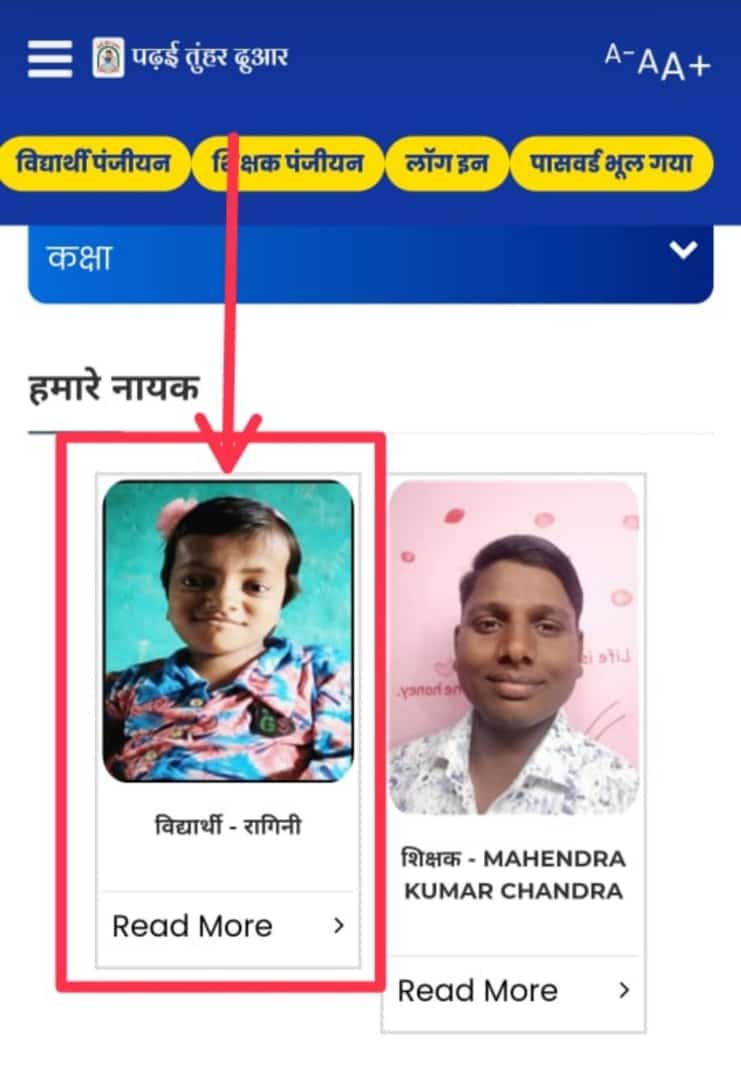Open विद्यार्थी पंजीयन student registration

click(93, 163)
